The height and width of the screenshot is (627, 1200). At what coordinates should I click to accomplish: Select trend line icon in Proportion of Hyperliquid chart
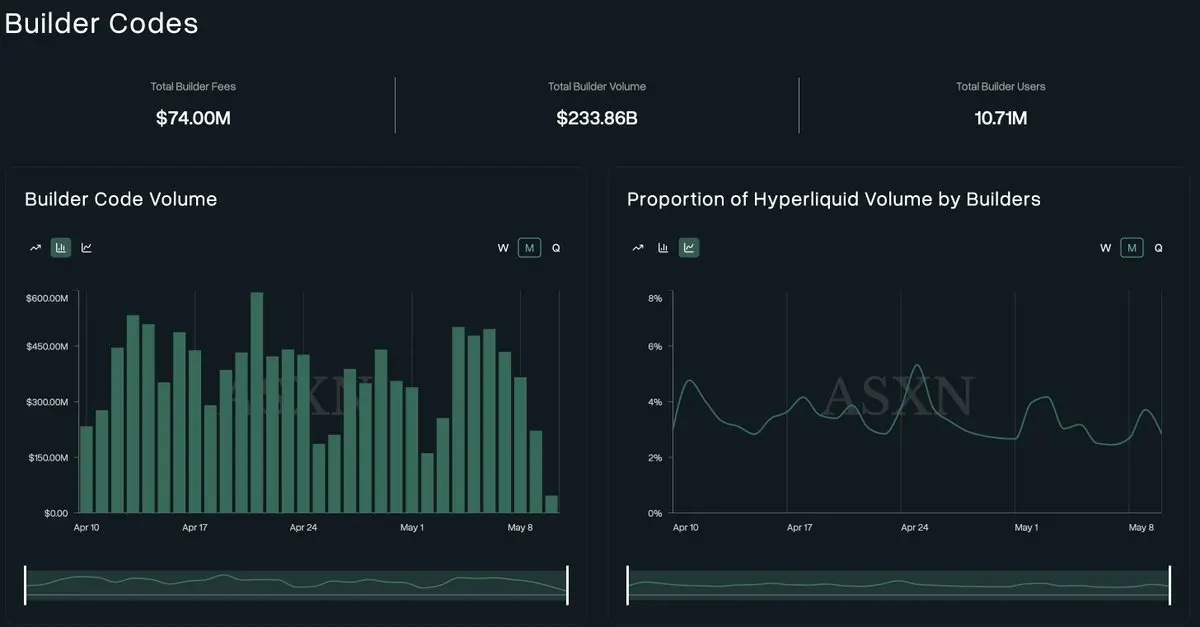click(638, 248)
